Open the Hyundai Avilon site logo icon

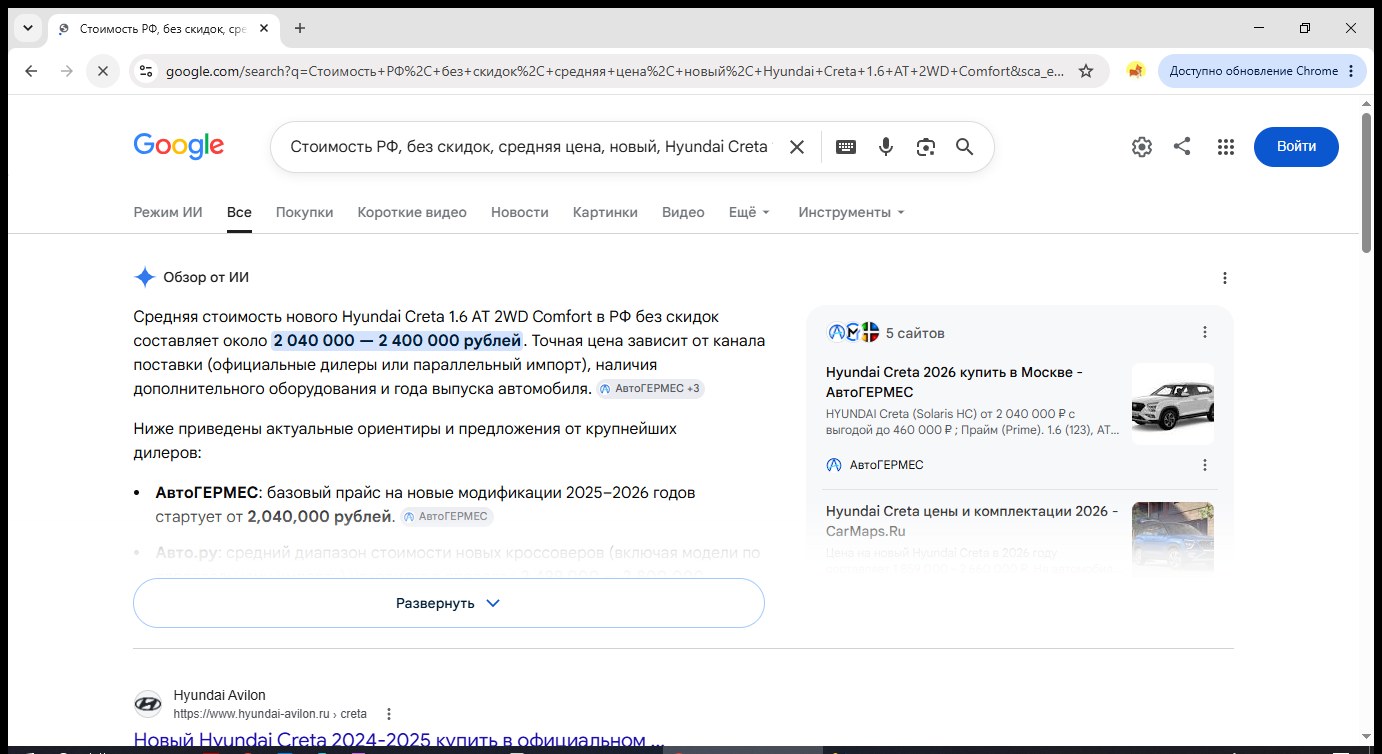click(x=148, y=704)
